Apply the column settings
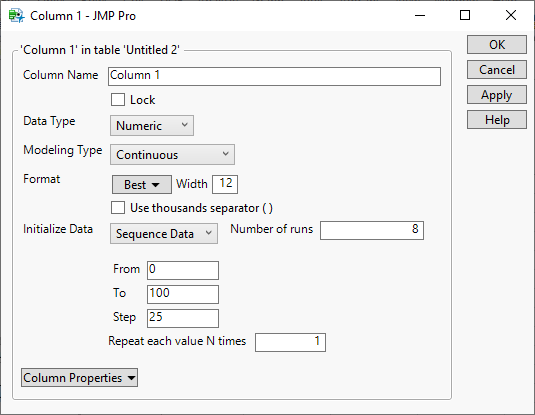535x415 pixels. [497, 95]
